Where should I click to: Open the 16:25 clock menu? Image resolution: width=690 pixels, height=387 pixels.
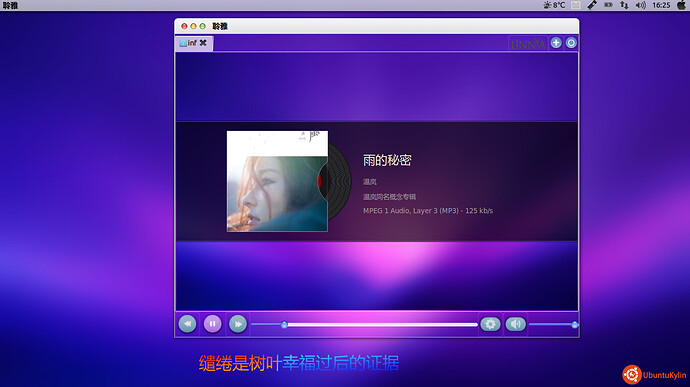click(661, 5)
